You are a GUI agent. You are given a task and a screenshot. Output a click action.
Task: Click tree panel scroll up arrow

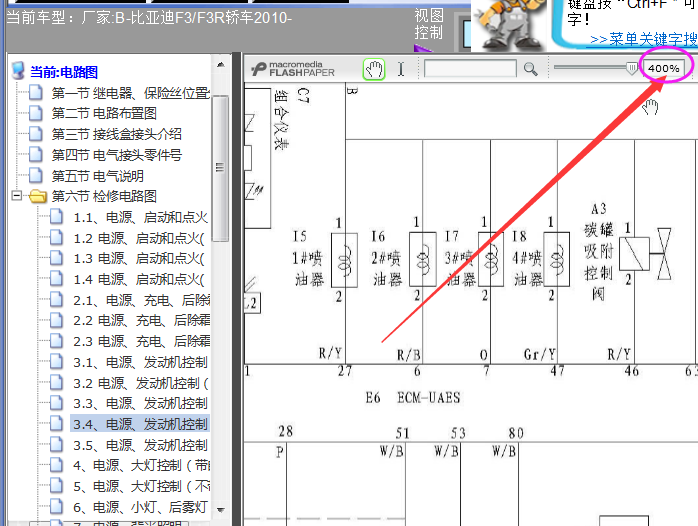[x=220, y=65]
